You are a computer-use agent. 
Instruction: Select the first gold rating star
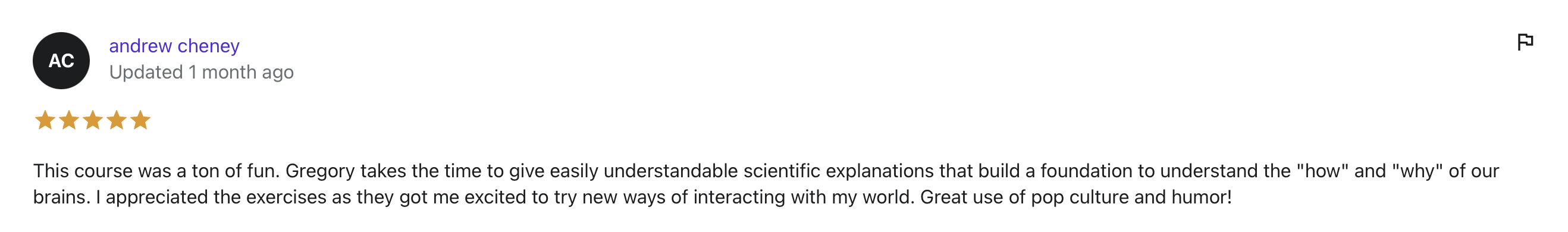point(45,120)
